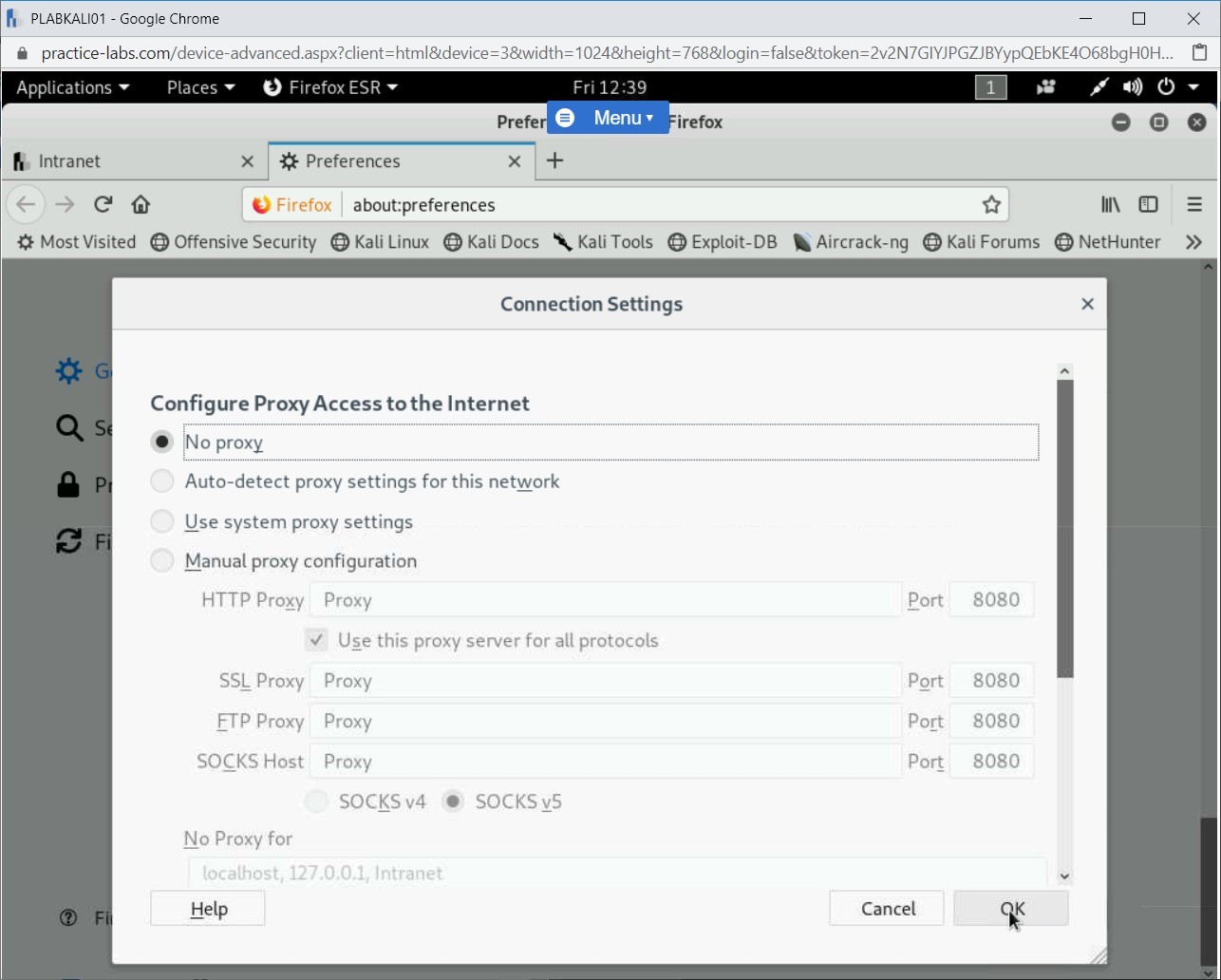
Task: Open a new tab with plus icon
Action: tap(555, 160)
